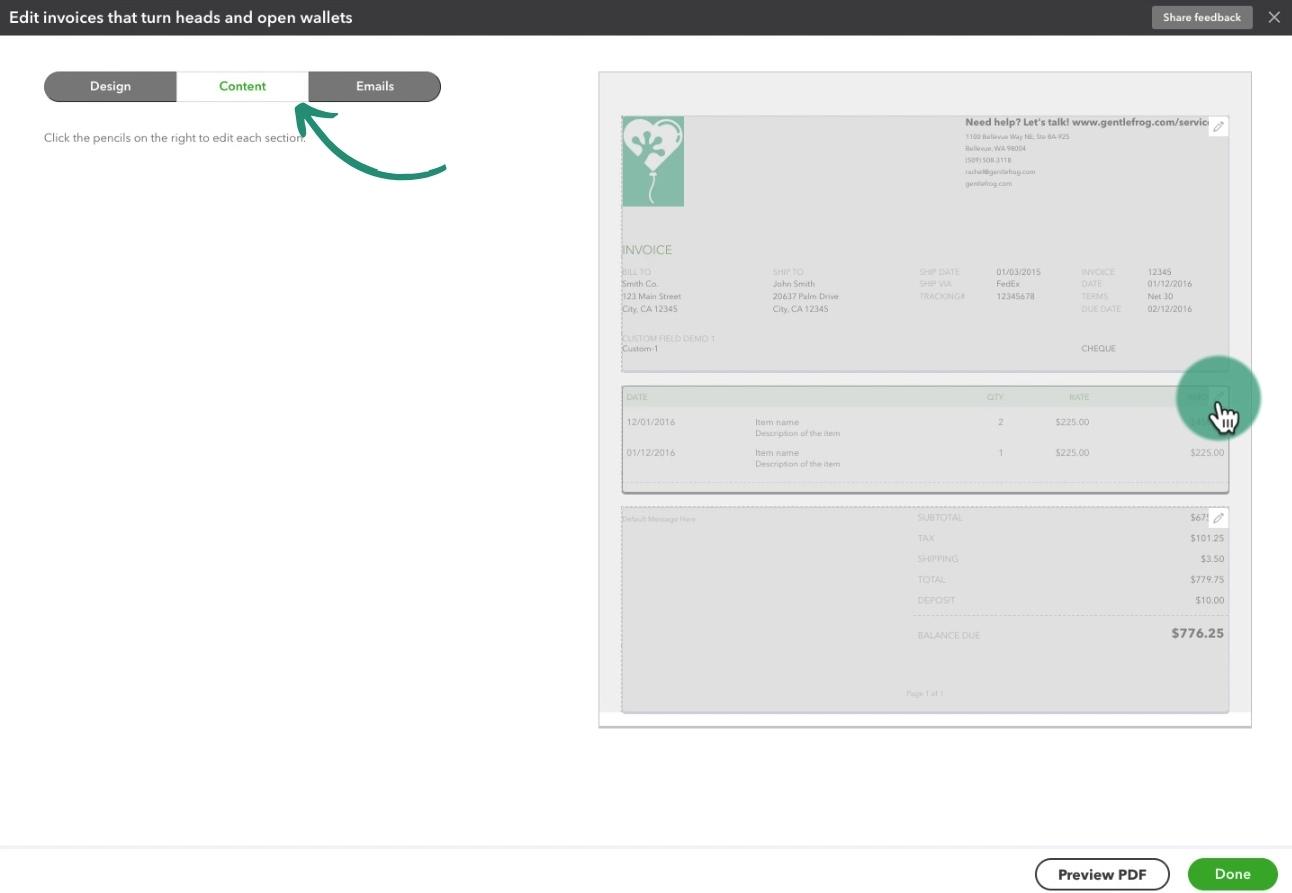Select the line item date '12/01/2016'
This screenshot has width=1292, height=893.
click(x=651, y=422)
